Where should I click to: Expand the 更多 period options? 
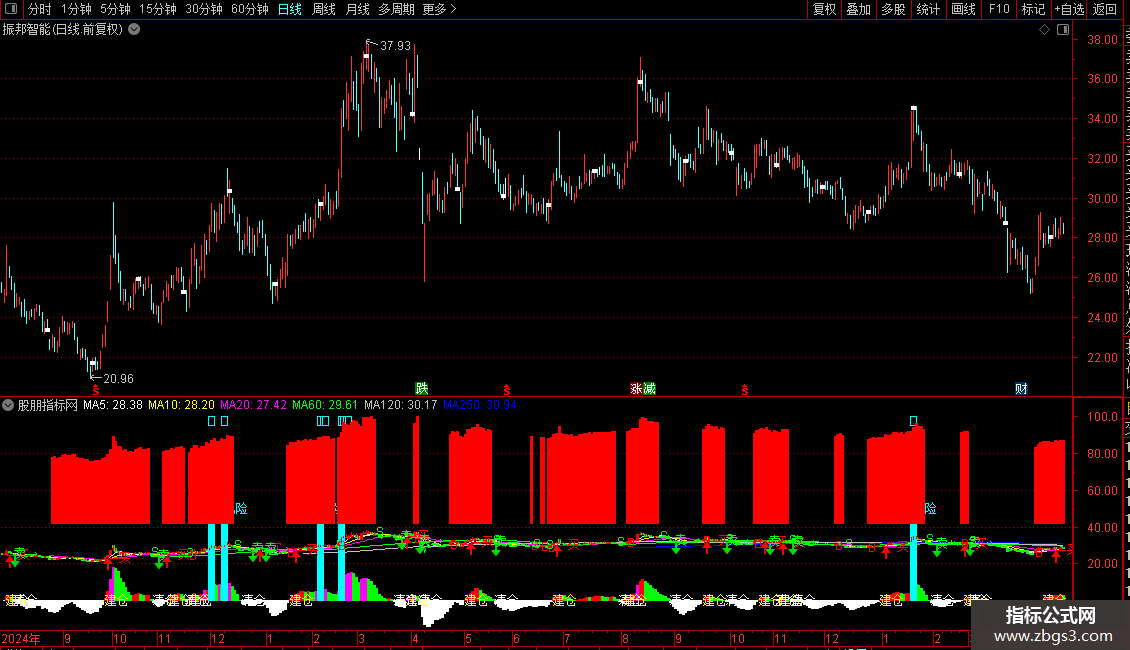(x=440, y=9)
